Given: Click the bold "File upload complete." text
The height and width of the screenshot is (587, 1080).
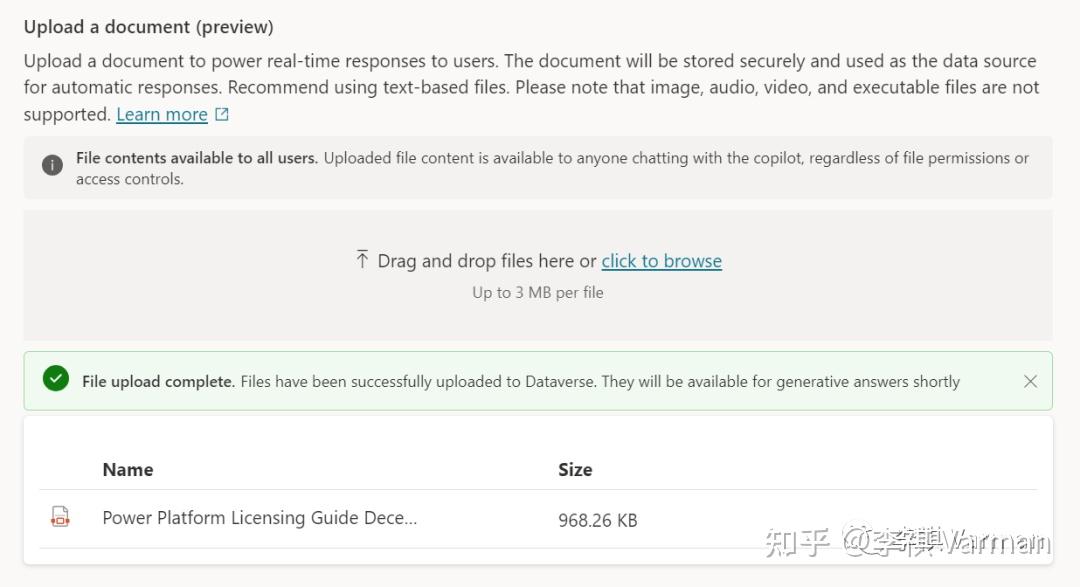Looking at the screenshot, I should point(158,381).
